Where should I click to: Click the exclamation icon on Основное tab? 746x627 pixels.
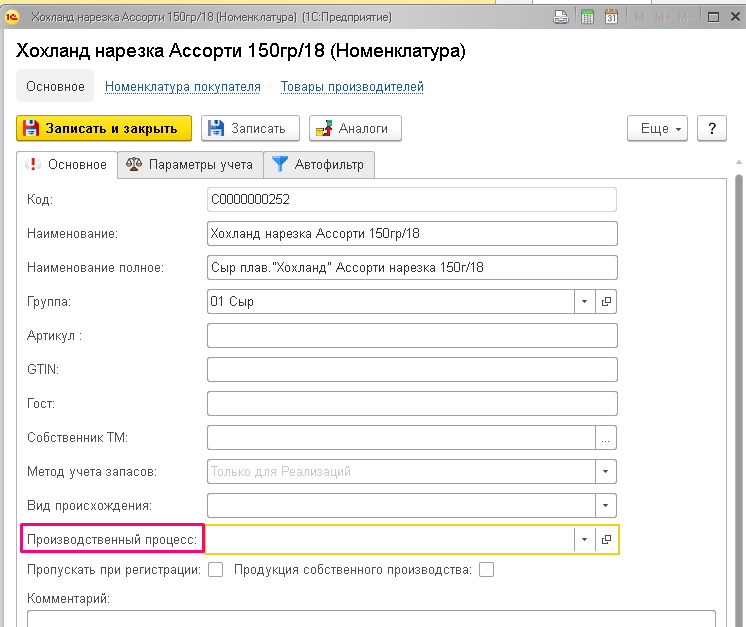(33, 164)
